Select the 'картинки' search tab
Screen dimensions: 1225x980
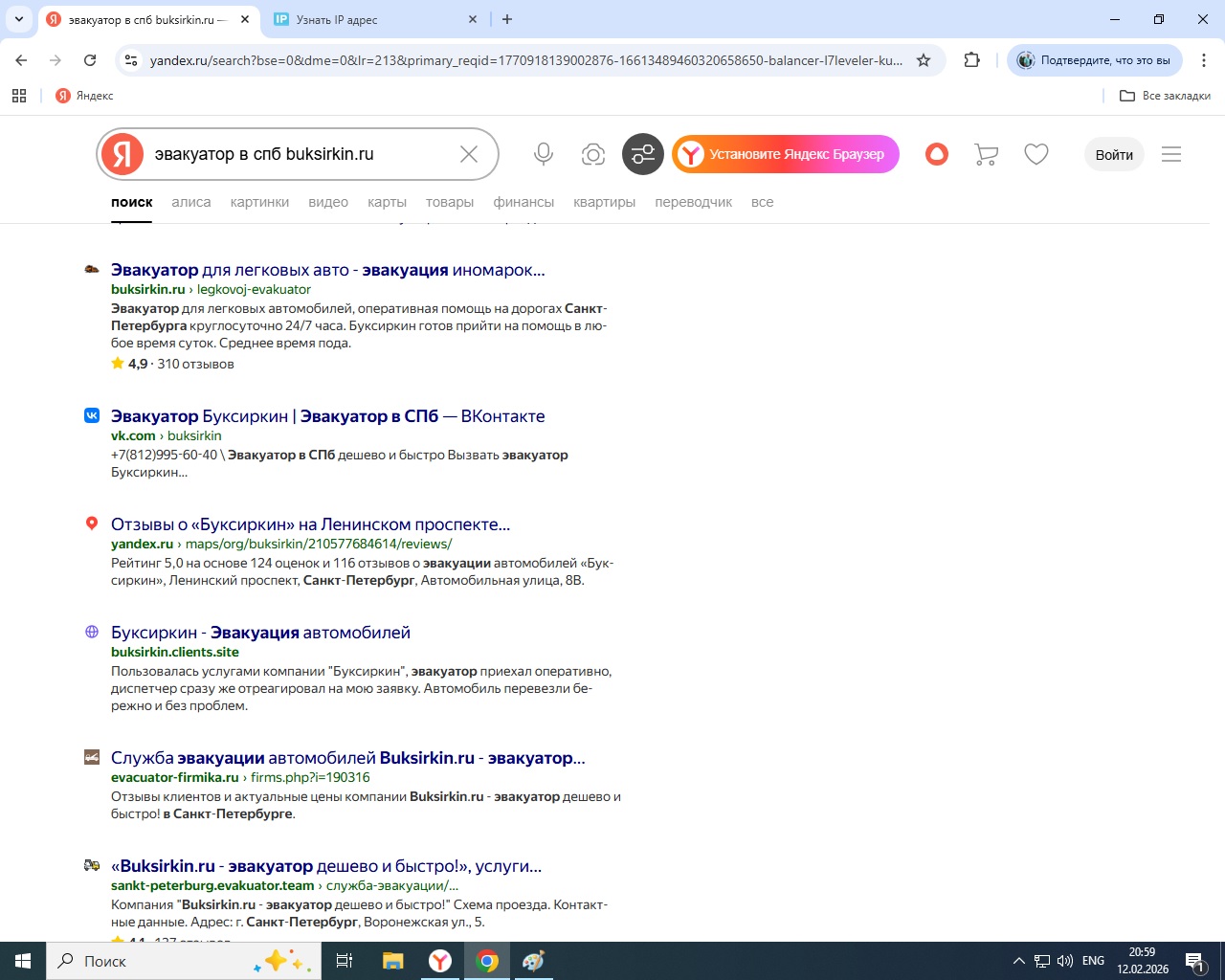point(259,202)
